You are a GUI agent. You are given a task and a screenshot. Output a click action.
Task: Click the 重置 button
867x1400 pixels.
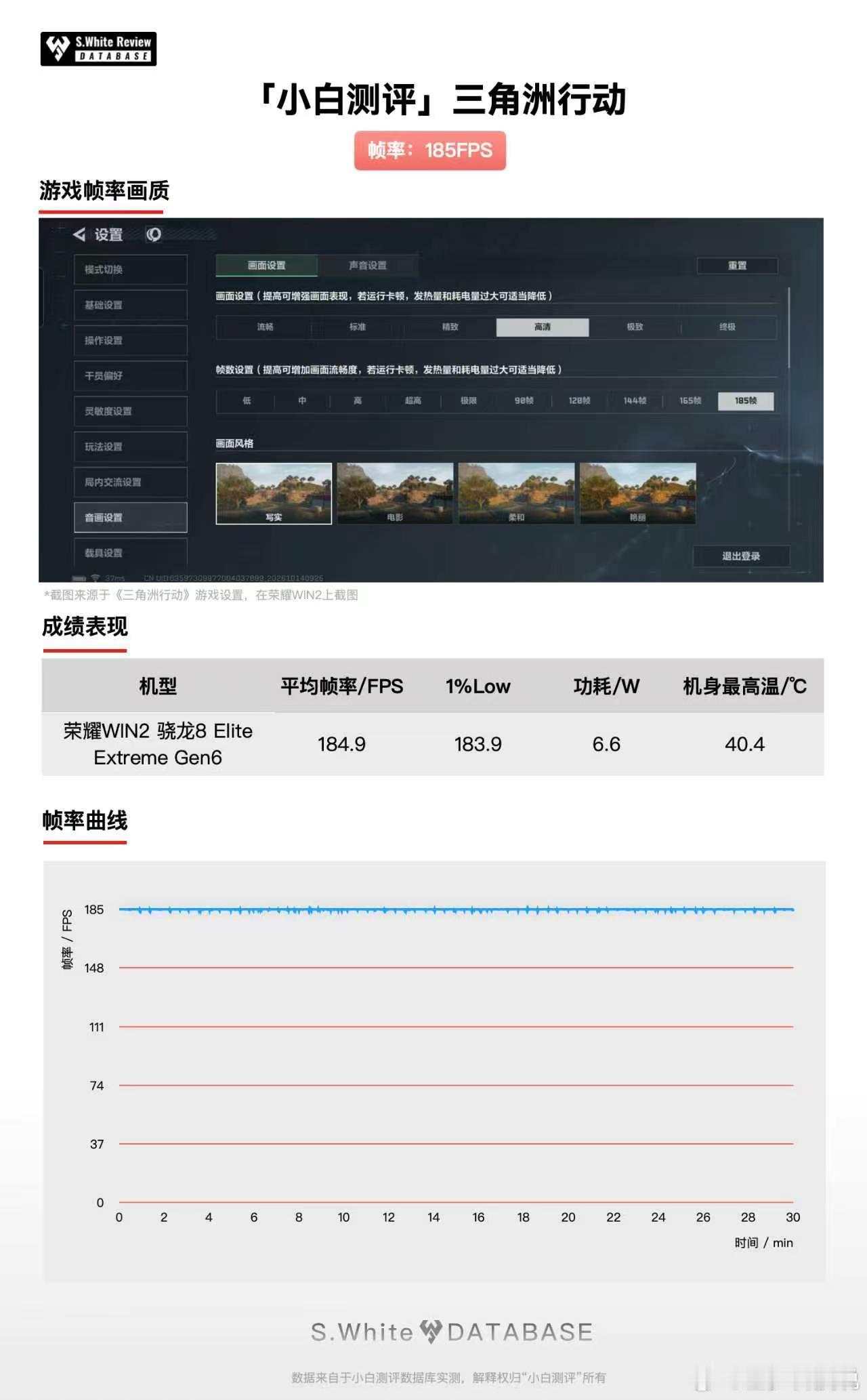(737, 266)
